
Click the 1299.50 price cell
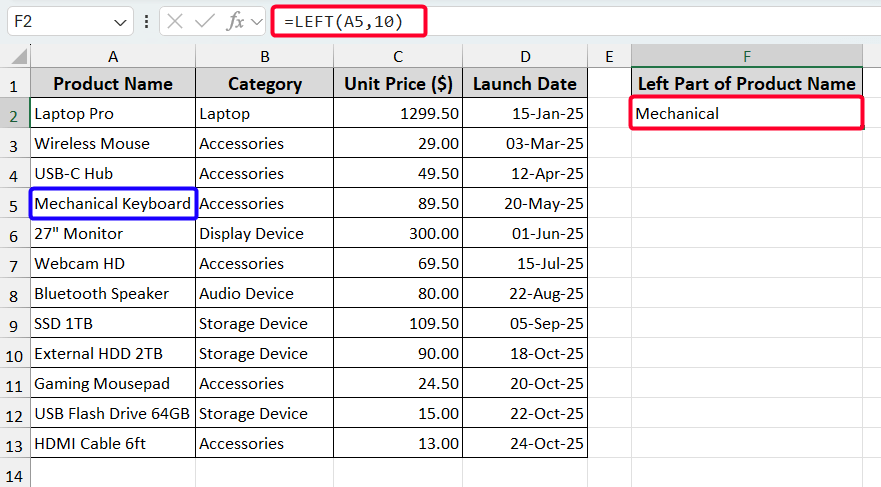click(x=398, y=113)
